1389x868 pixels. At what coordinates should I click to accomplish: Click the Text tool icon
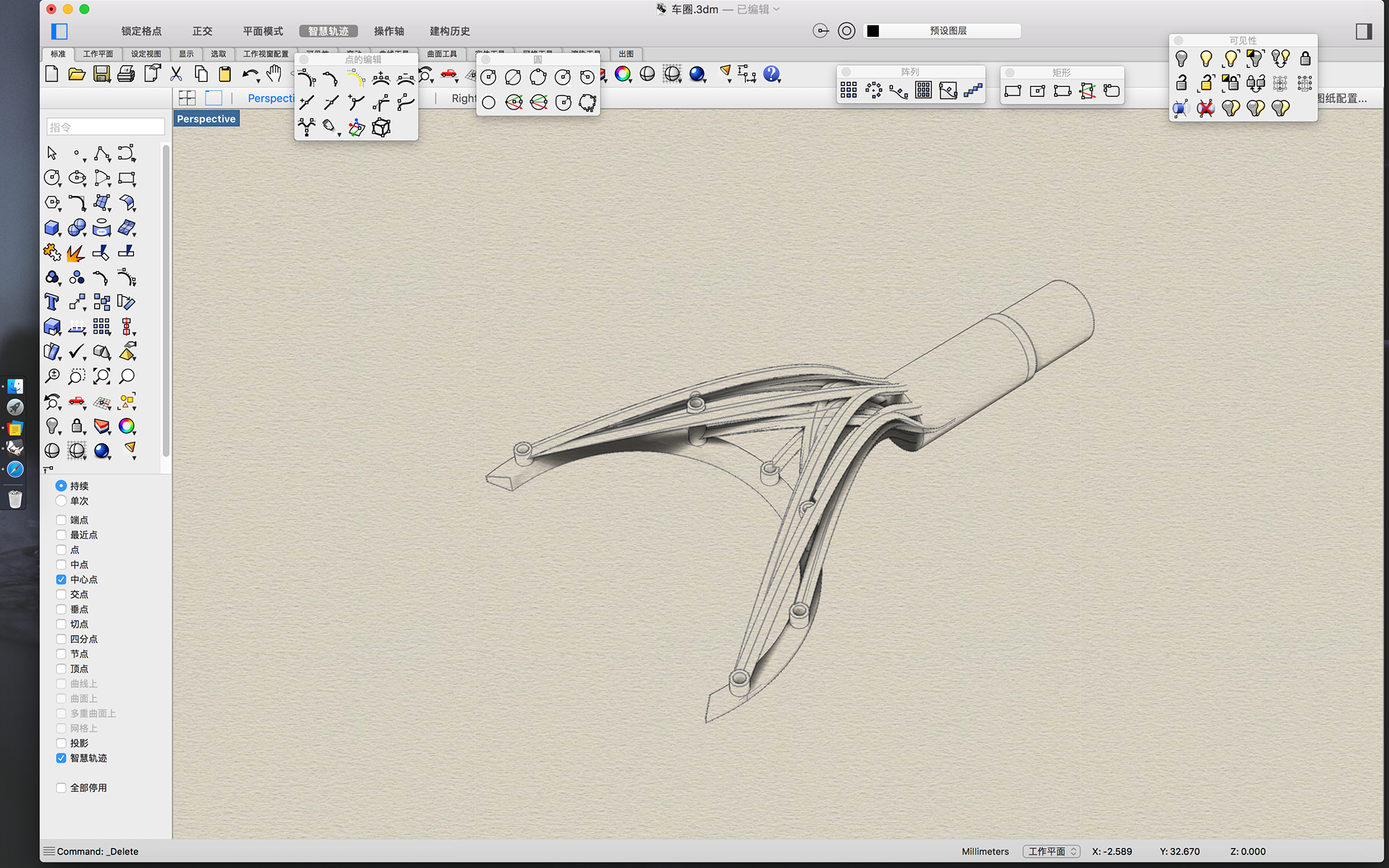(x=51, y=302)
